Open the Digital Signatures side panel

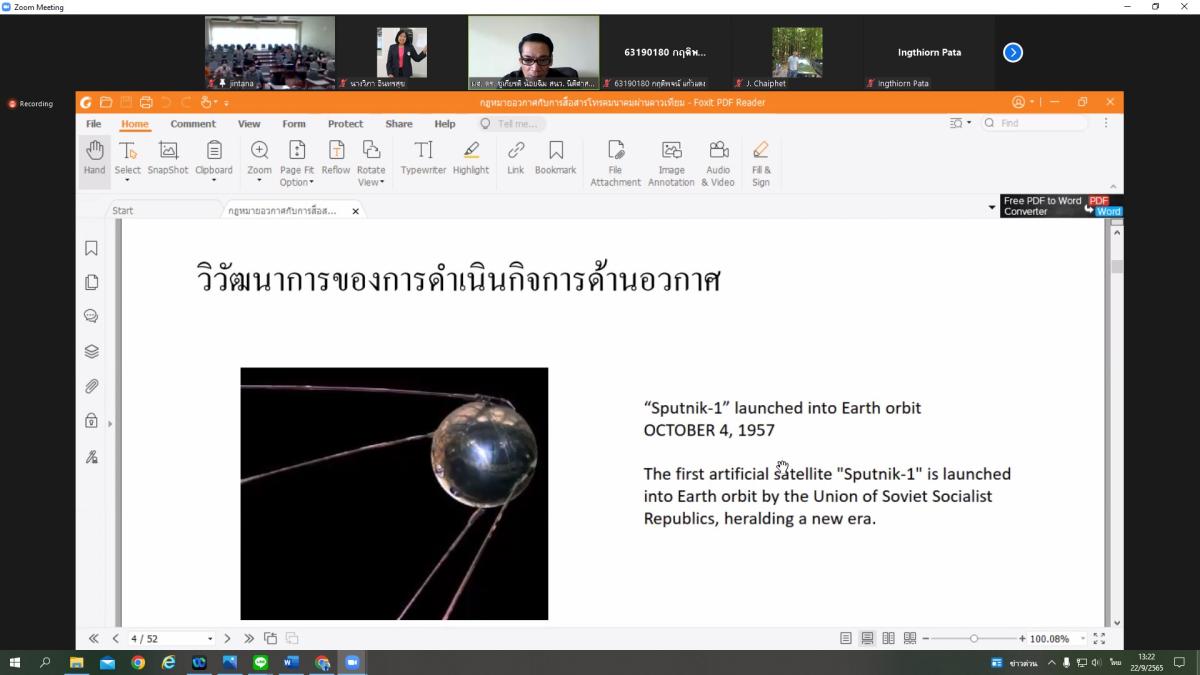coord(91,457)
